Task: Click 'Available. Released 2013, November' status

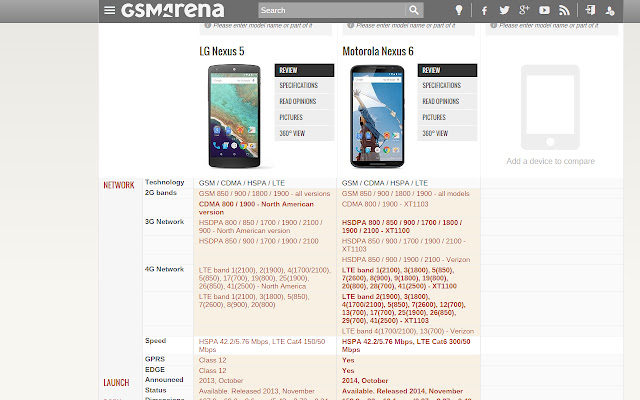Action: [x=256, y=391]
